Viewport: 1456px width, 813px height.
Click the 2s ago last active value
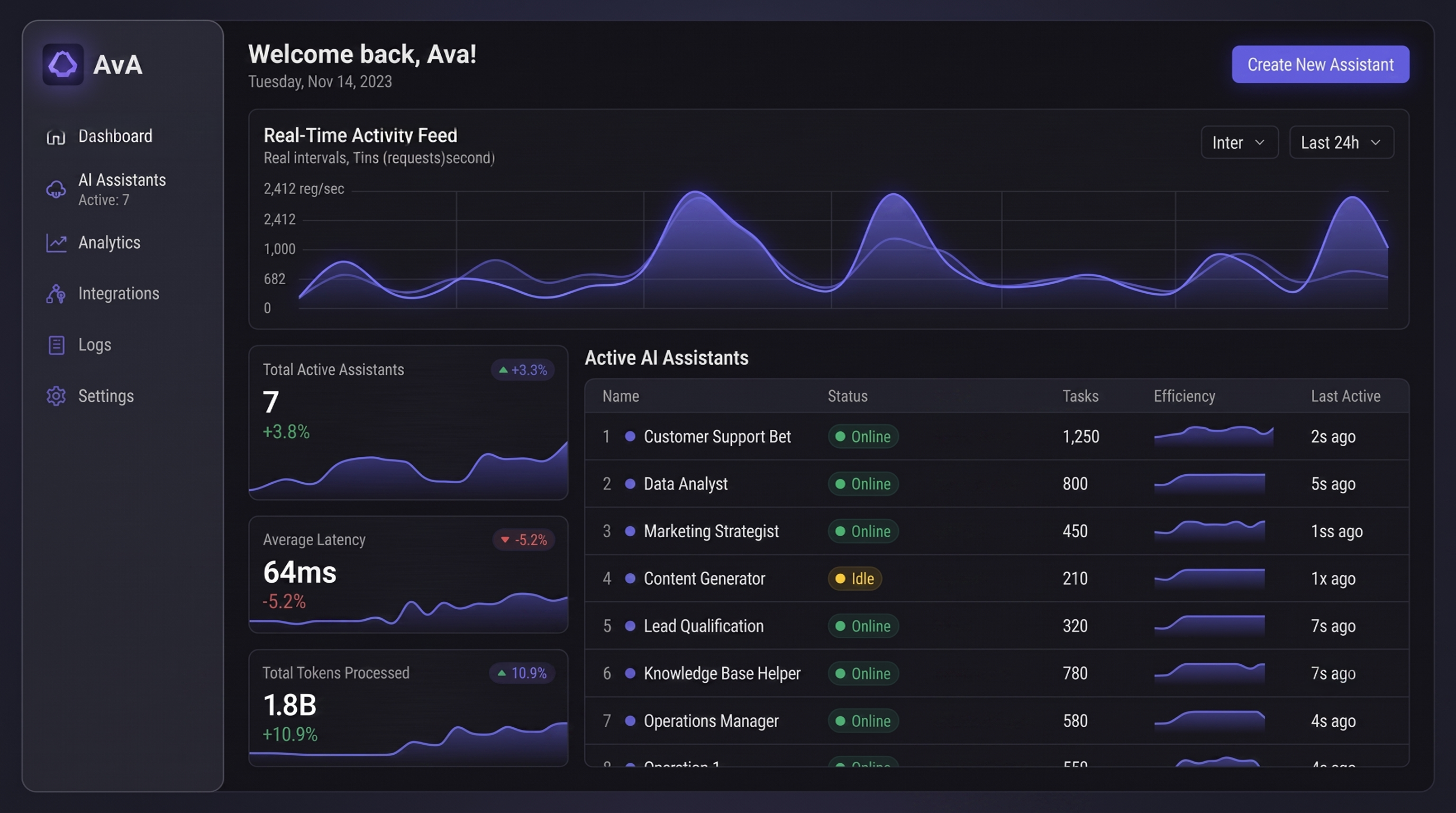[1333, 437]
